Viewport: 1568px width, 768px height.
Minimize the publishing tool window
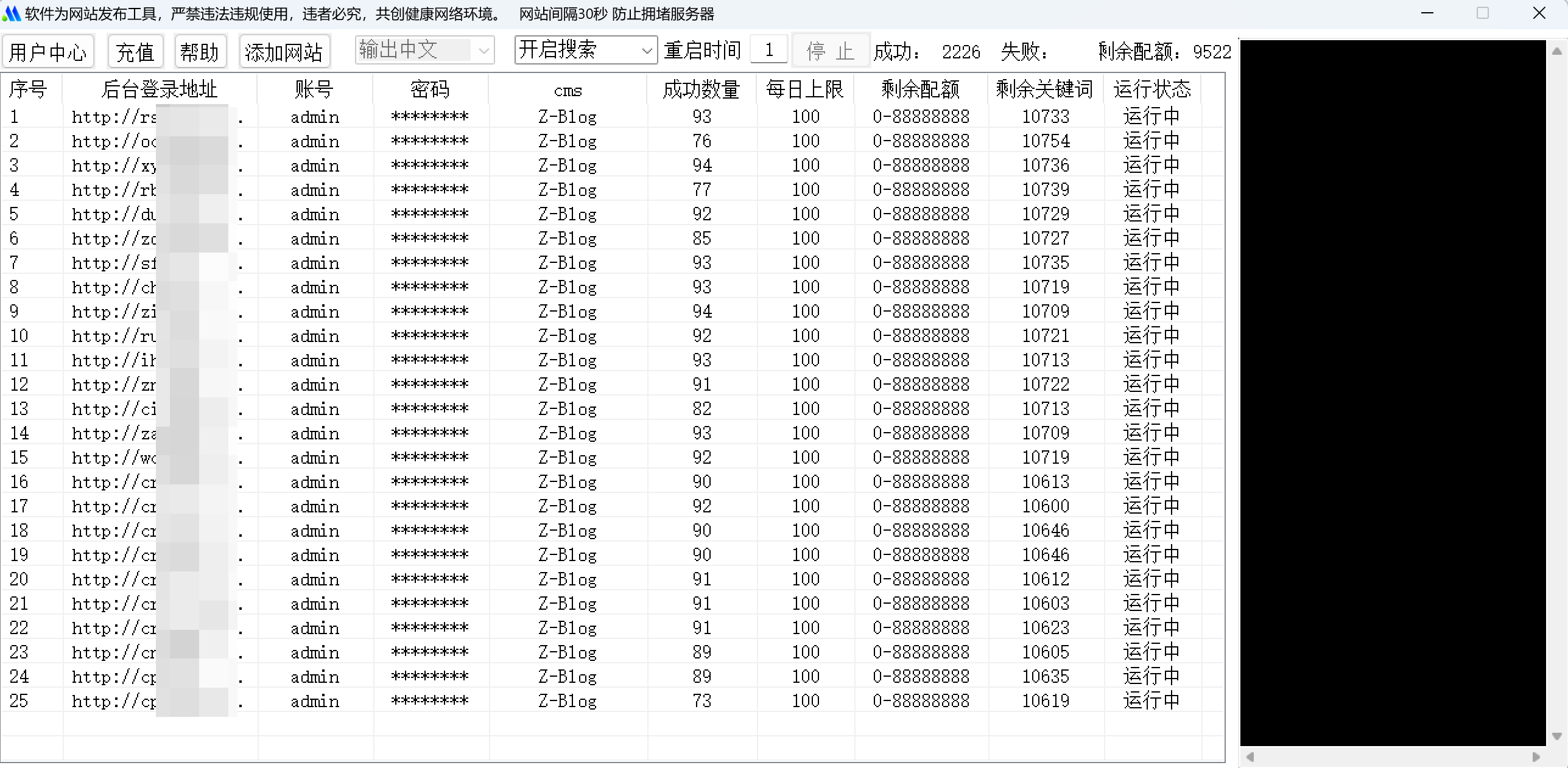pyautogui.click(x=1427, y=13)
